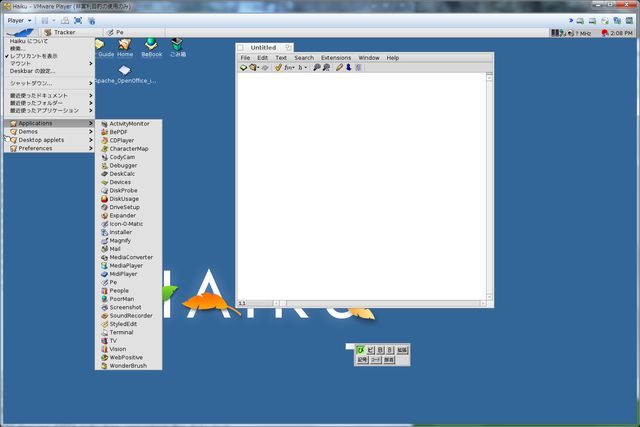Click the vertical scrollbar in Pe window
The height and width of the screenshot is (427, 640).
pyautogui.click(x=489, y=187)
